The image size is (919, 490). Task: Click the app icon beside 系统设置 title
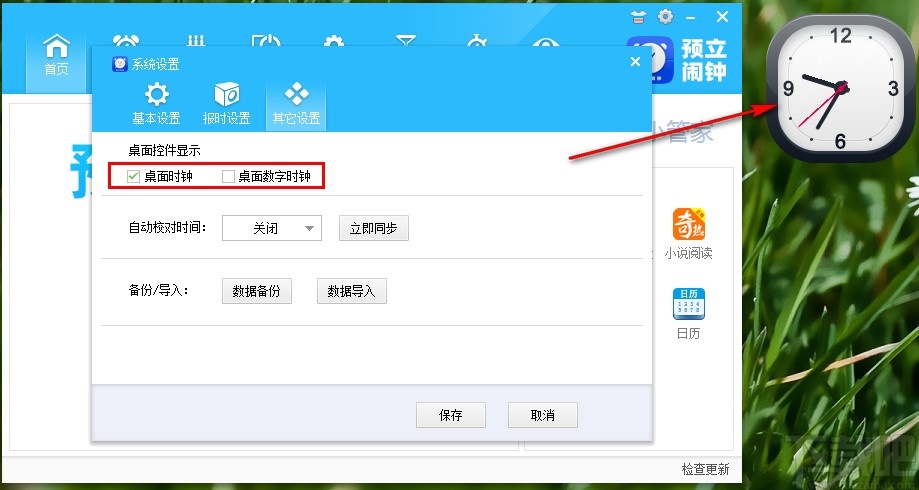[x=120, y=64]
